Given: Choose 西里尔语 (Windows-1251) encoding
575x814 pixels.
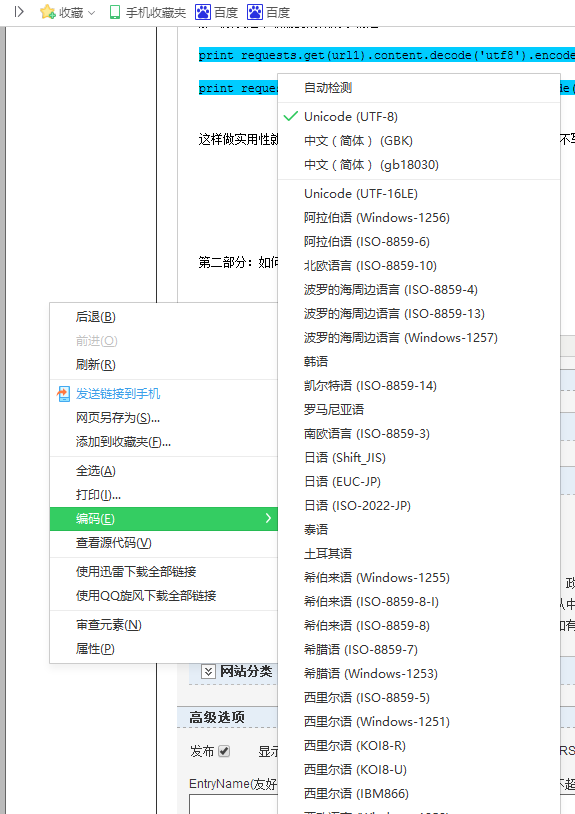Looking at the screenshot, I should click(x=419, y=721).
